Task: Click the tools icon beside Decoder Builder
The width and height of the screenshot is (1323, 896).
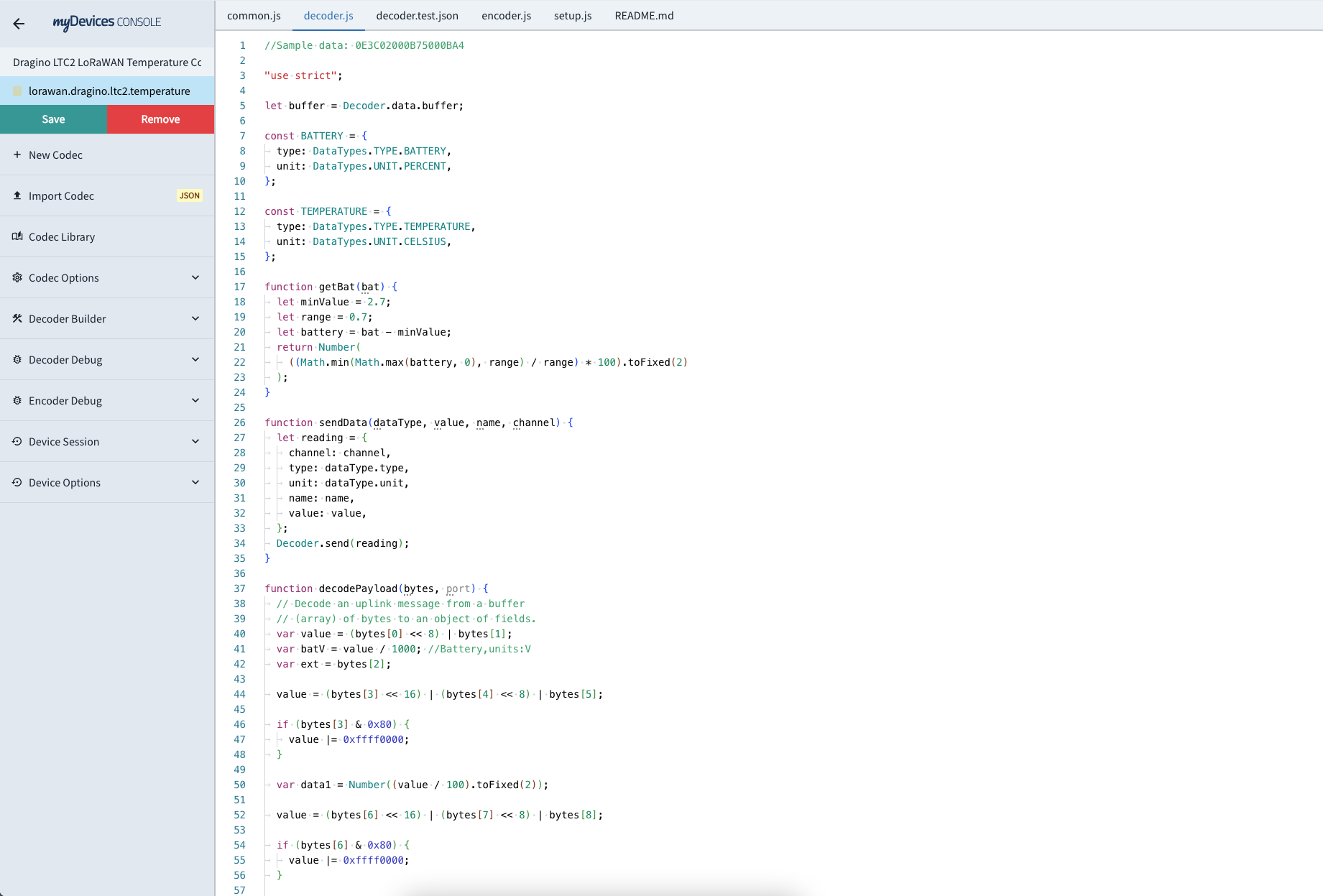Action: 17,318
